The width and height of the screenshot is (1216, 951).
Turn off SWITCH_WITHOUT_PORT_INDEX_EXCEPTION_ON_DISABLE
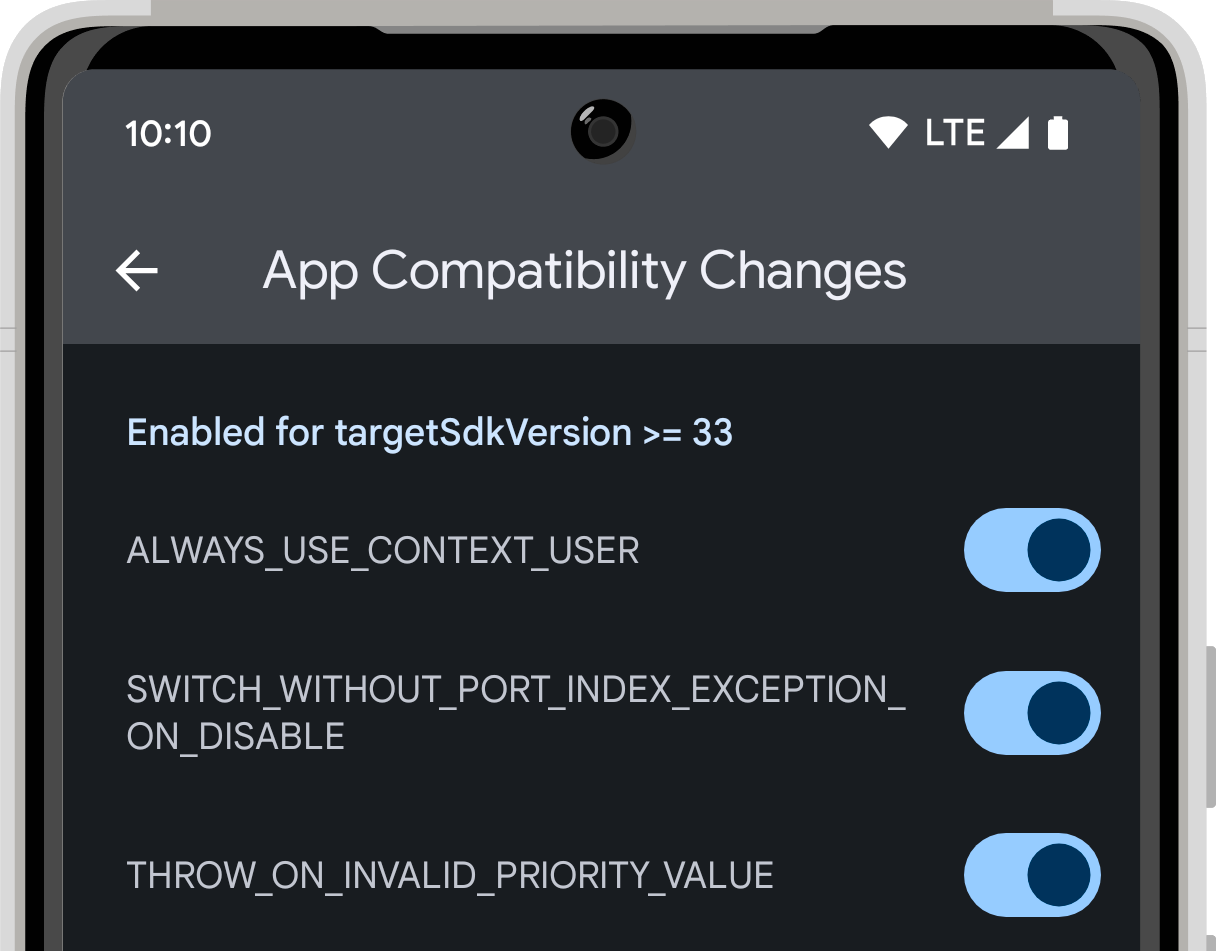(1032, 712)
